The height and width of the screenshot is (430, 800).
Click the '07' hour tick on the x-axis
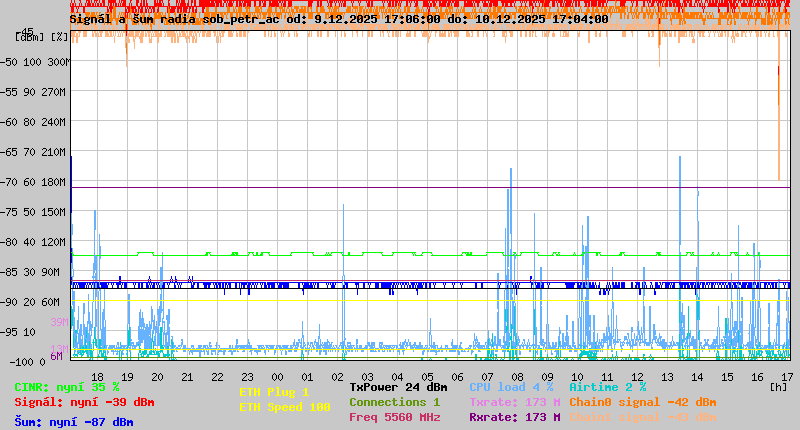(487, 377)
